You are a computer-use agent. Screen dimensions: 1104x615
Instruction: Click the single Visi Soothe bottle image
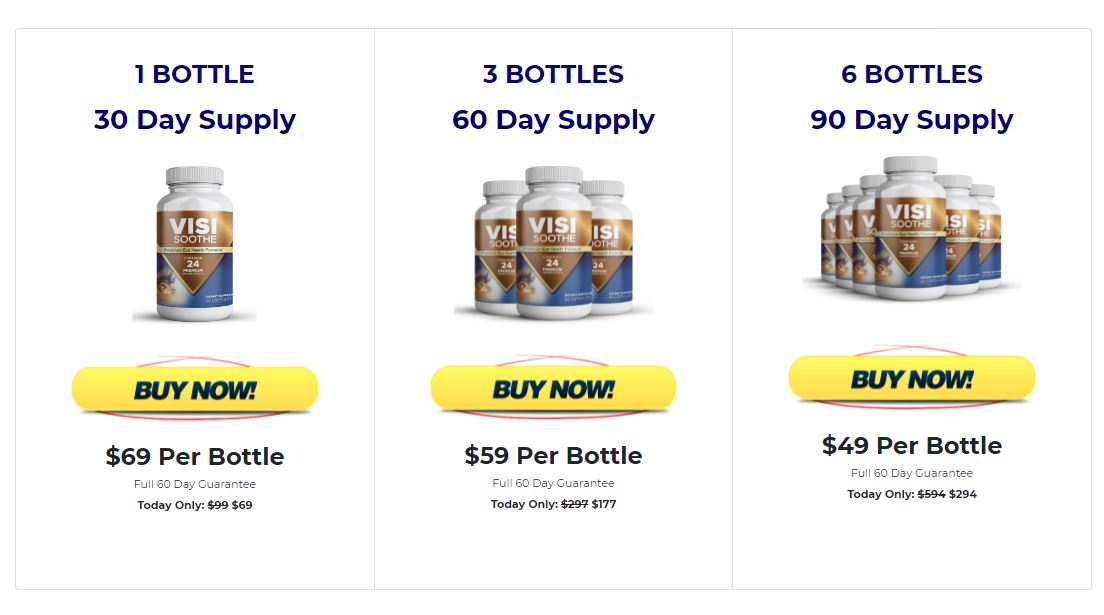[194, 244]
